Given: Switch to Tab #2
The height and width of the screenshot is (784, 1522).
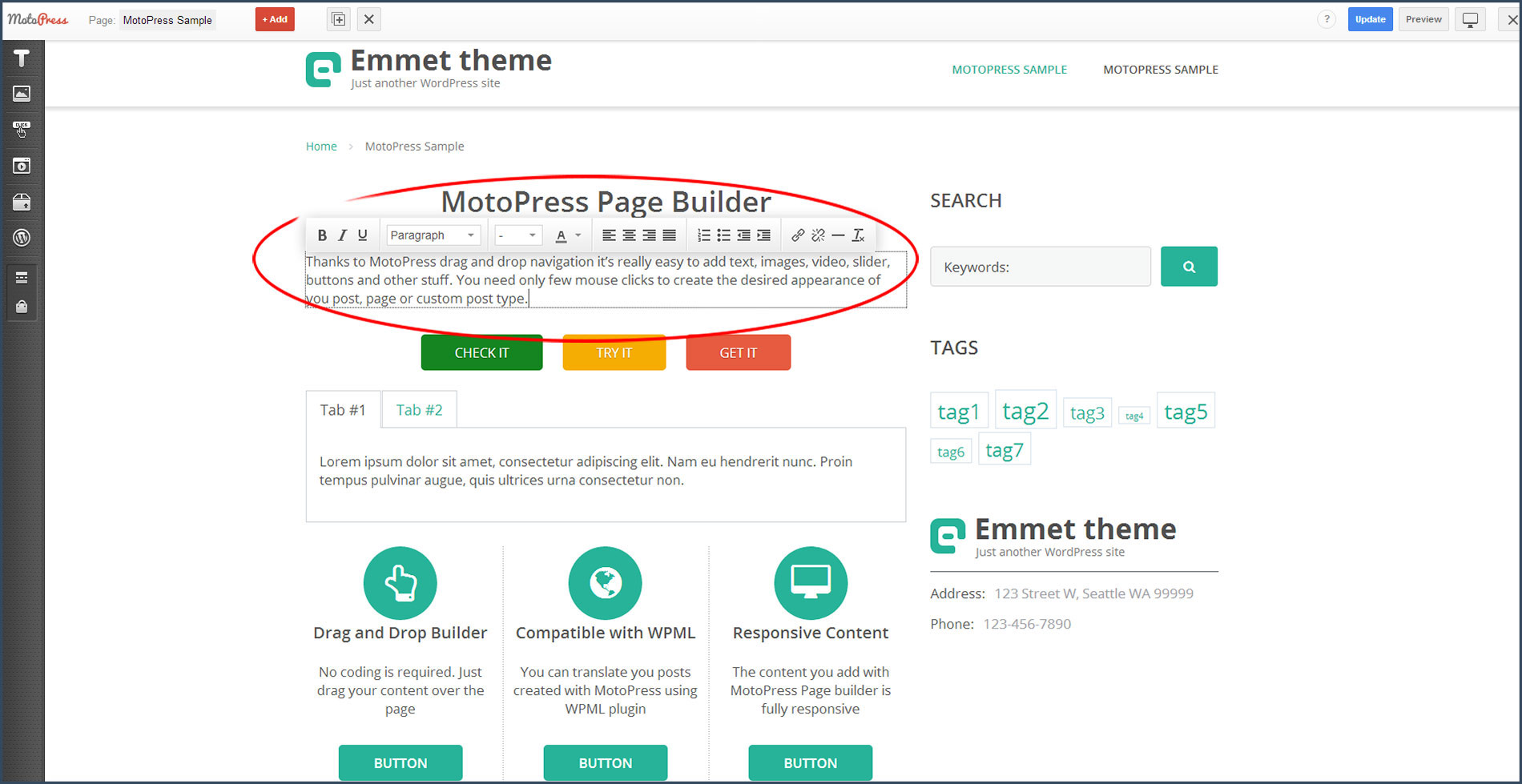Looking at the screenshot, I should click(x=419, y=410).
